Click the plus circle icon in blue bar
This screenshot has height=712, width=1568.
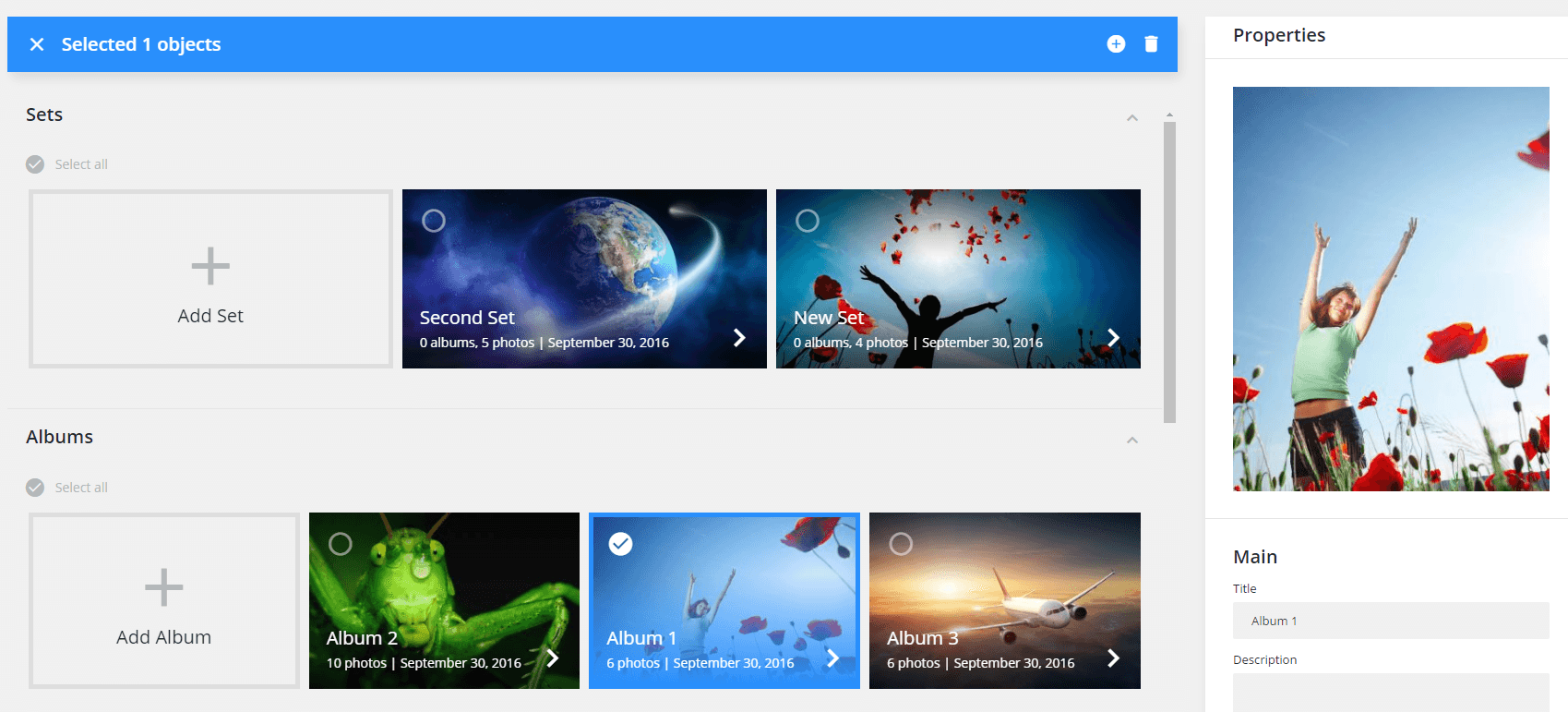pos(1116,44)
